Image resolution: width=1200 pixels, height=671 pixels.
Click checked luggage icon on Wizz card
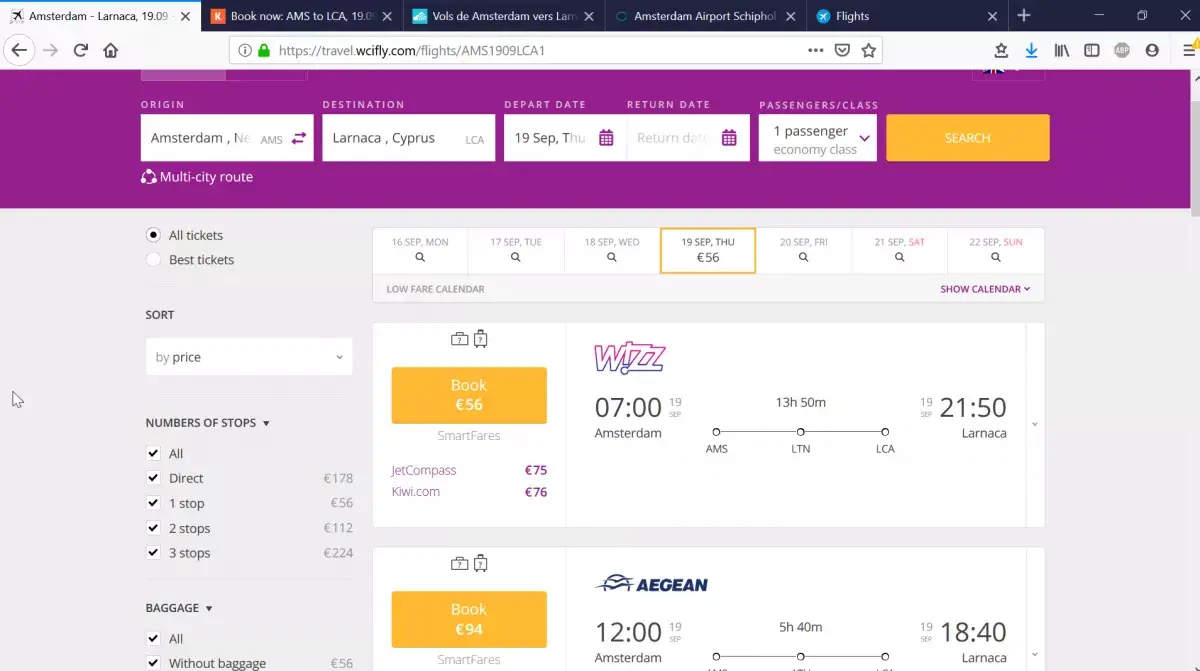[x=480, y=339]
